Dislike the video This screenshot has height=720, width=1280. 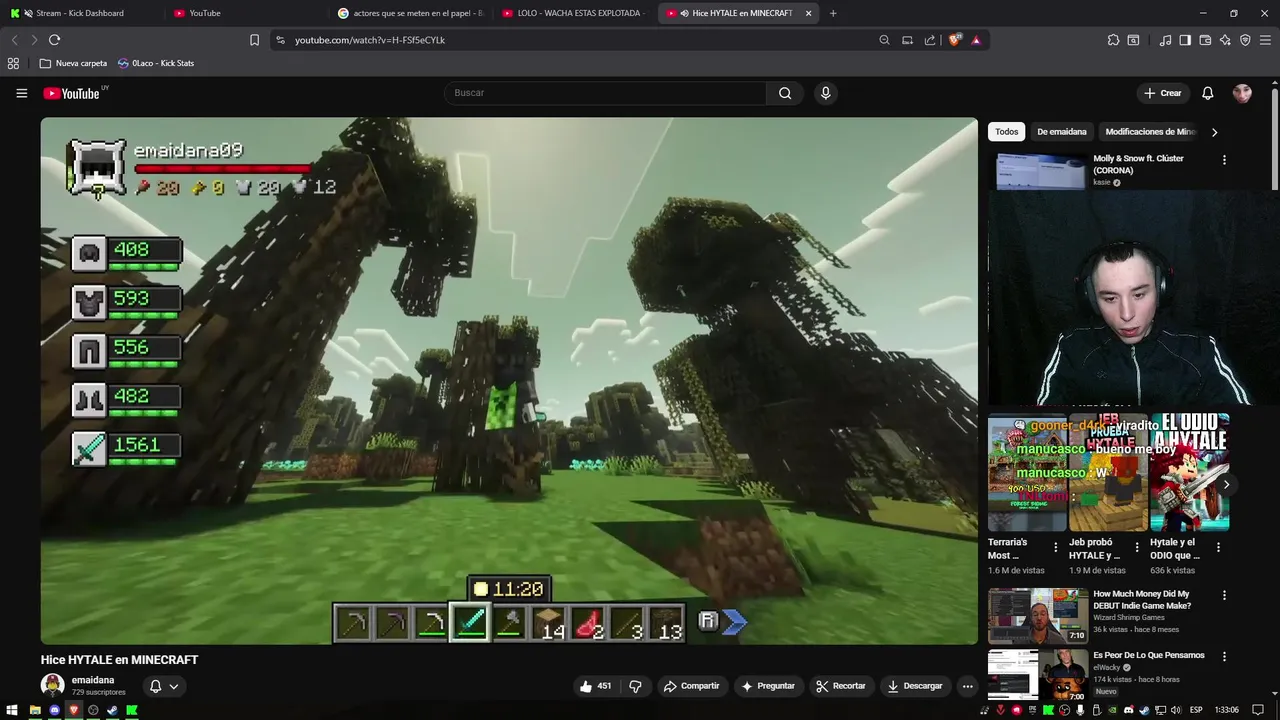635,686
